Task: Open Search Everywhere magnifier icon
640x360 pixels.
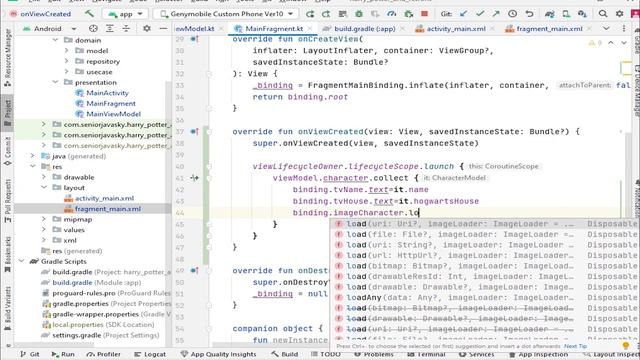Action: click(603, 14)
